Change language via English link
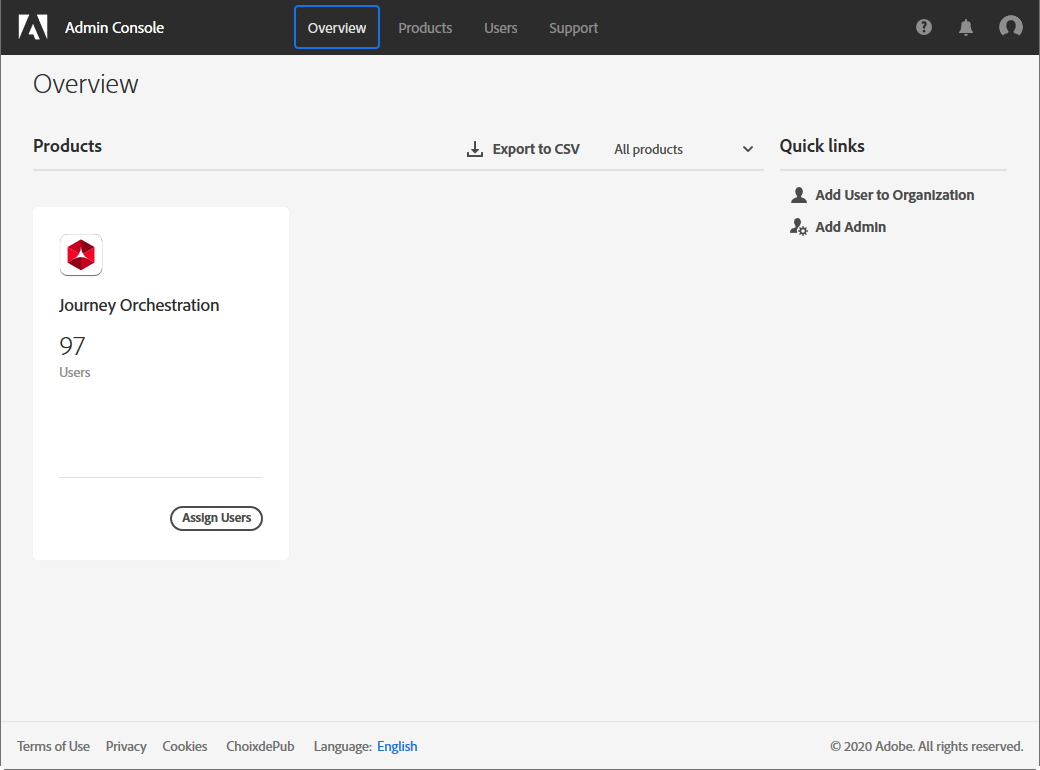This screenshot has height=770, width=1040. 397,746
